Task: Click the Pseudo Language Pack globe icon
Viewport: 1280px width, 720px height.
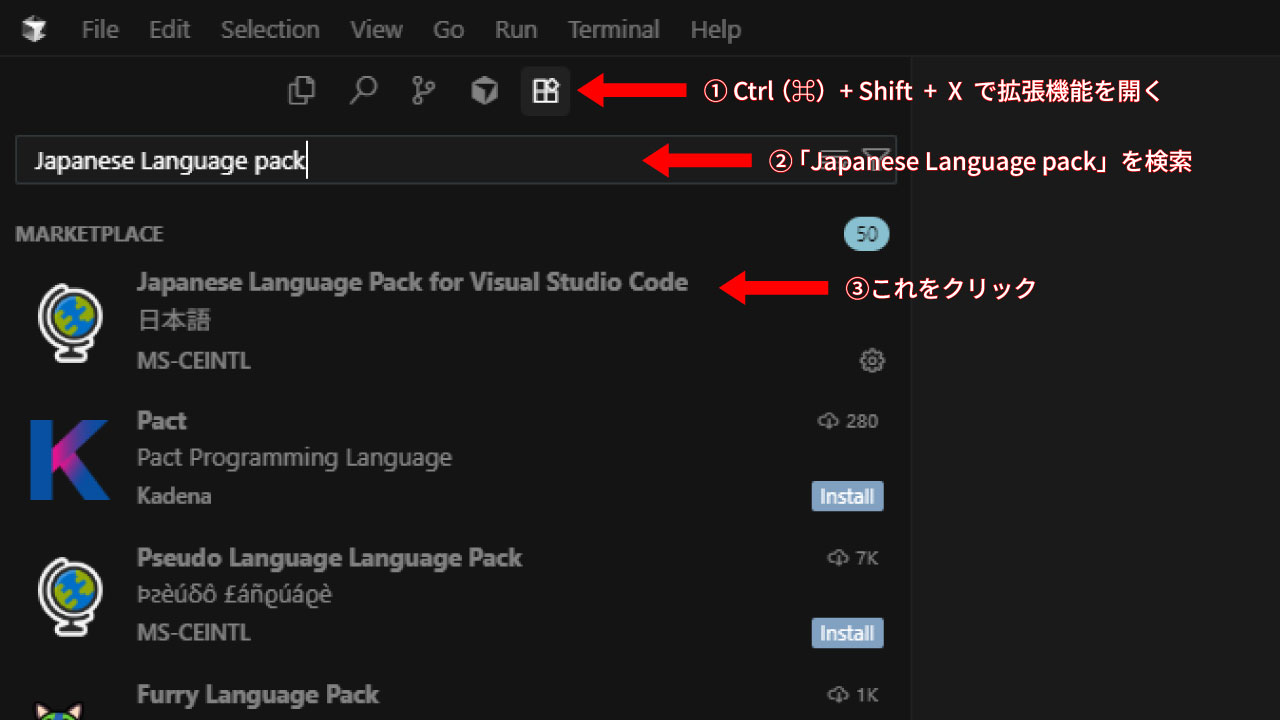Action: pos(70,596)
